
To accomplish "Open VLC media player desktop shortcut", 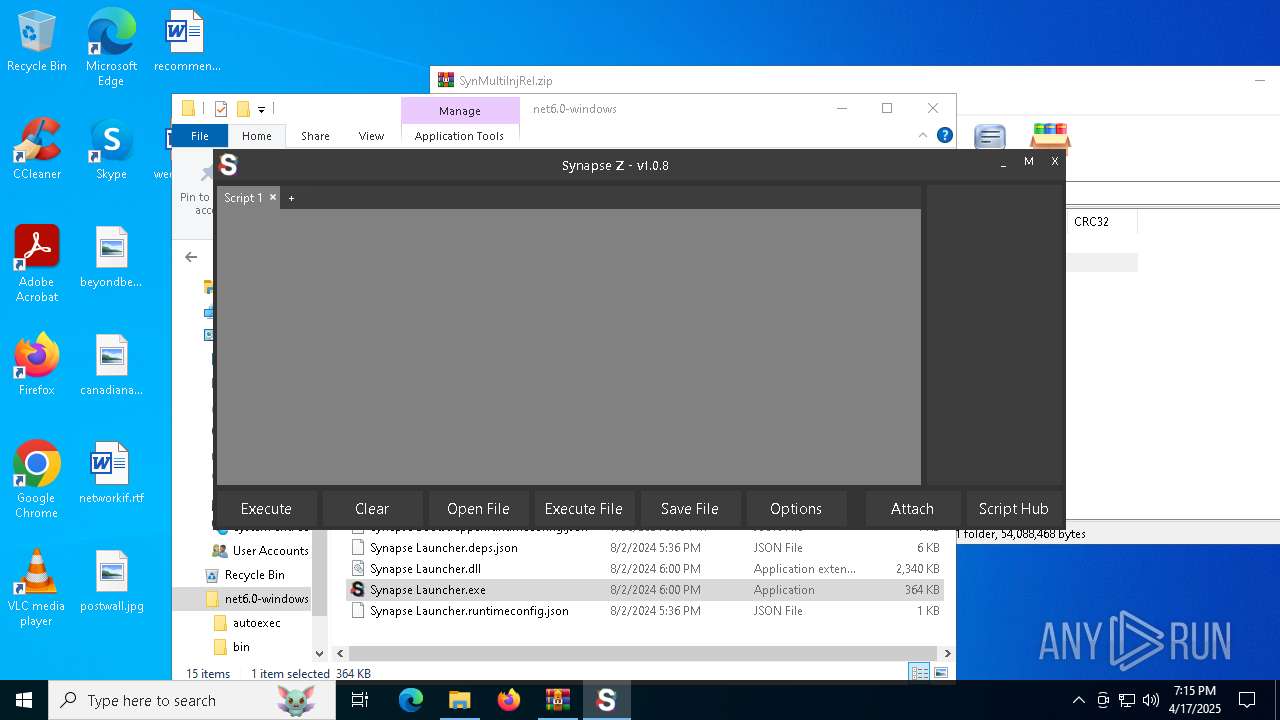I will point(37,588).
